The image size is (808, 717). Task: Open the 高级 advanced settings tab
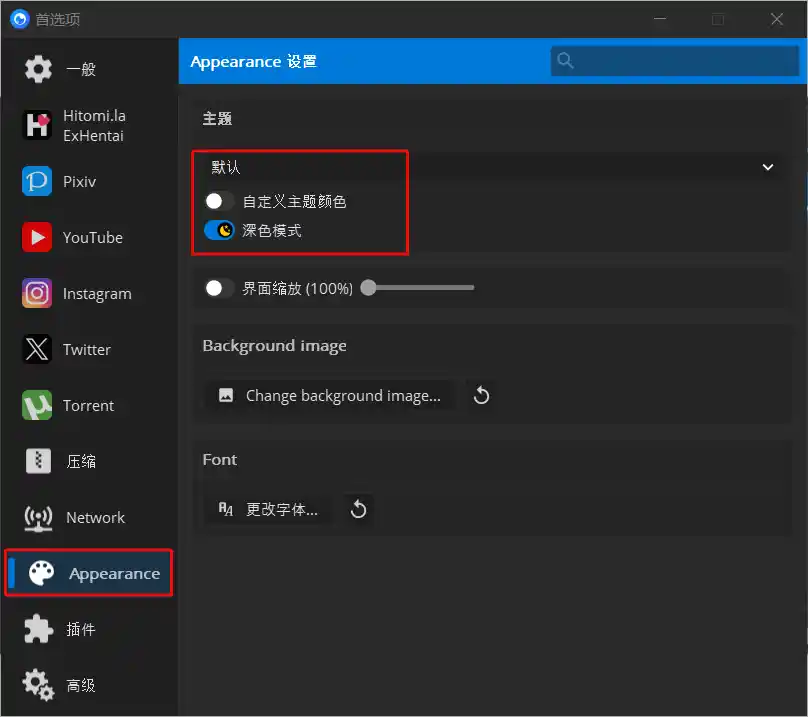pyautogui.click(x=81, y=685)
